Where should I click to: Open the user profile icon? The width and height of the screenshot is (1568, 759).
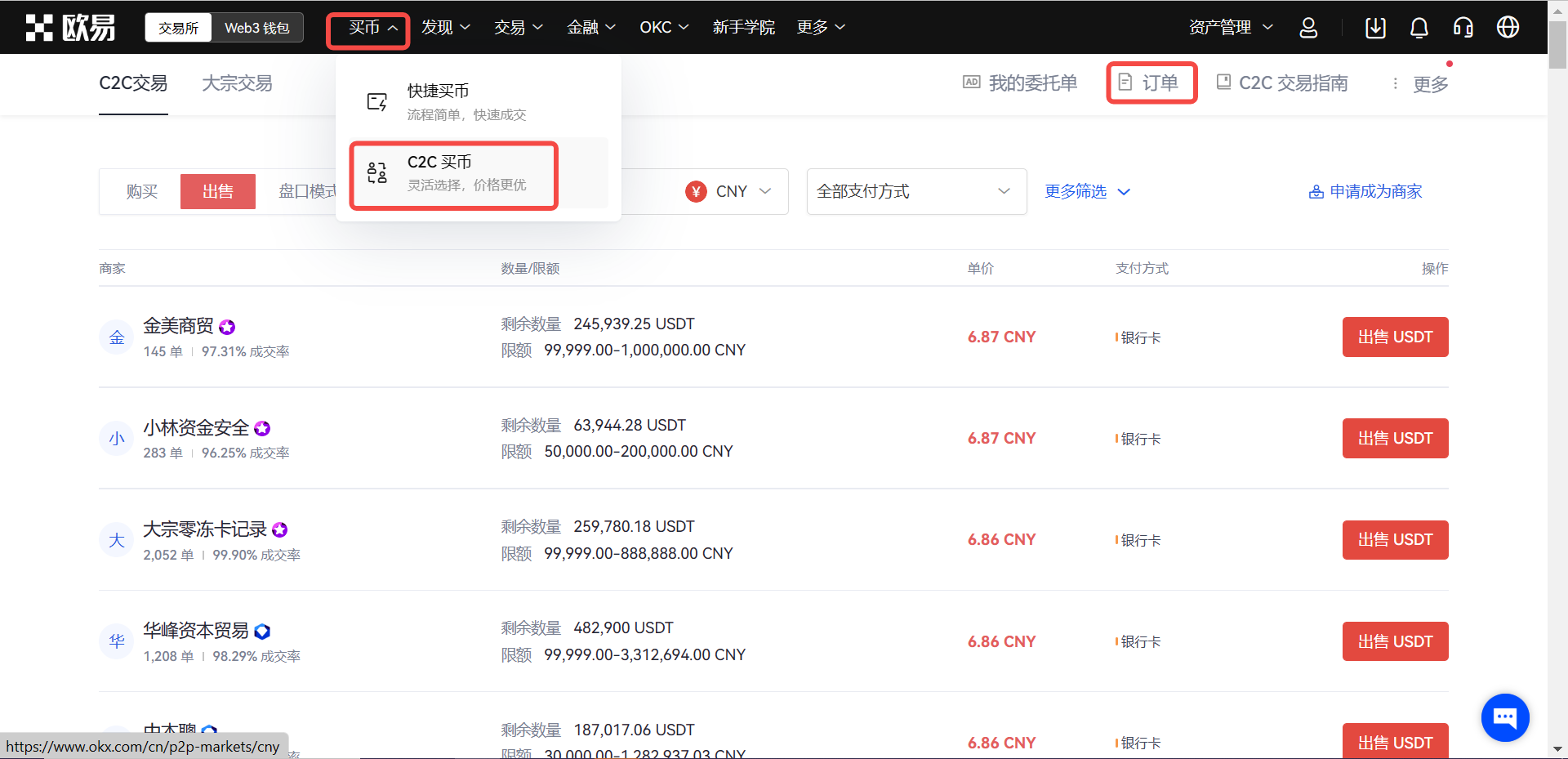point(1308,28)
